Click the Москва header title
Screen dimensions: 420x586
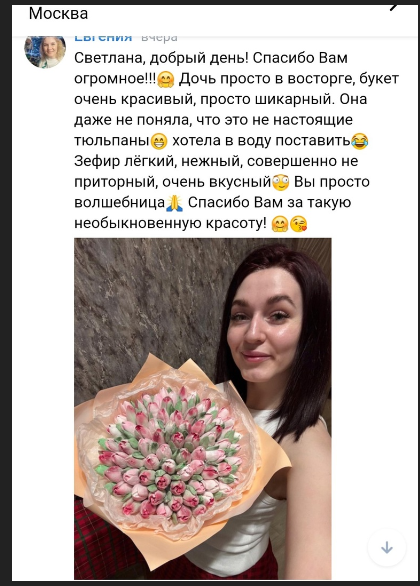pyautogui.click(x=58, y=13)
